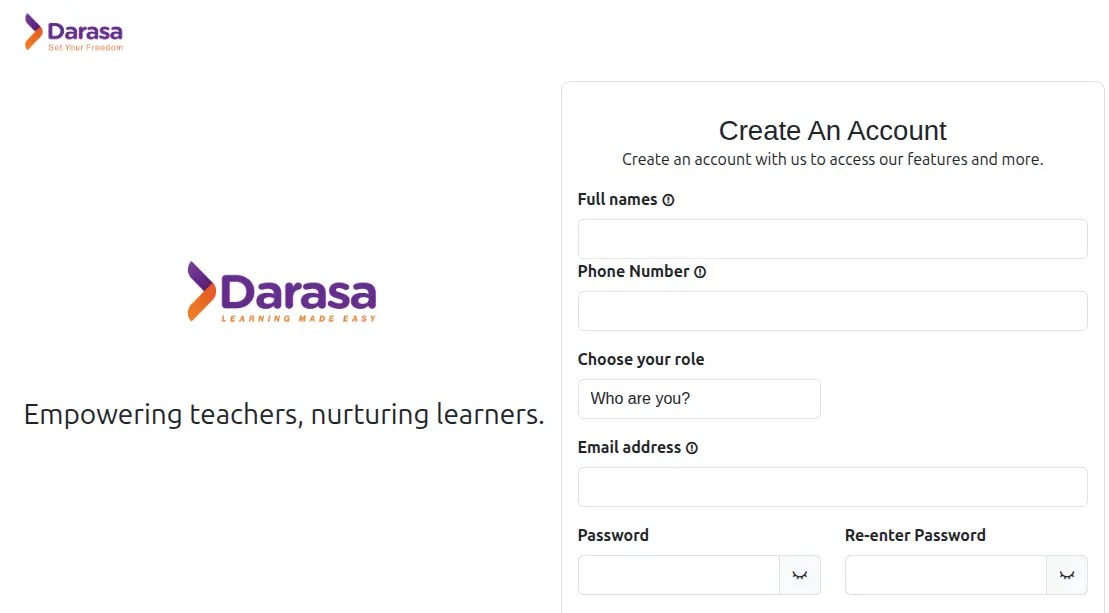
Task: Click the info icon beside Phone Number
Action: (x=700, y=272)
